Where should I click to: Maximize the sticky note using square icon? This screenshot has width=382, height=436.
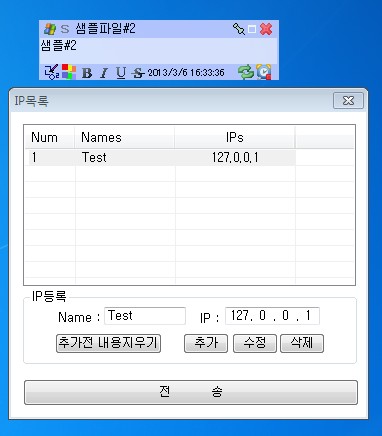pyautogui.click(x=252, y=29)
